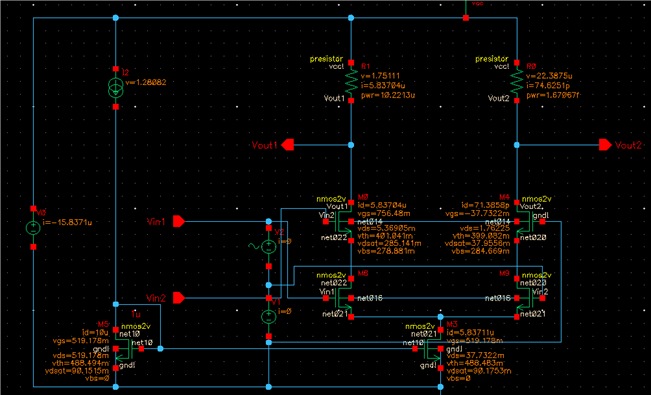This screenshot has width=651, height=395.
Task: Click the R1 resistor symbol
Action: [x=351, y=81]
